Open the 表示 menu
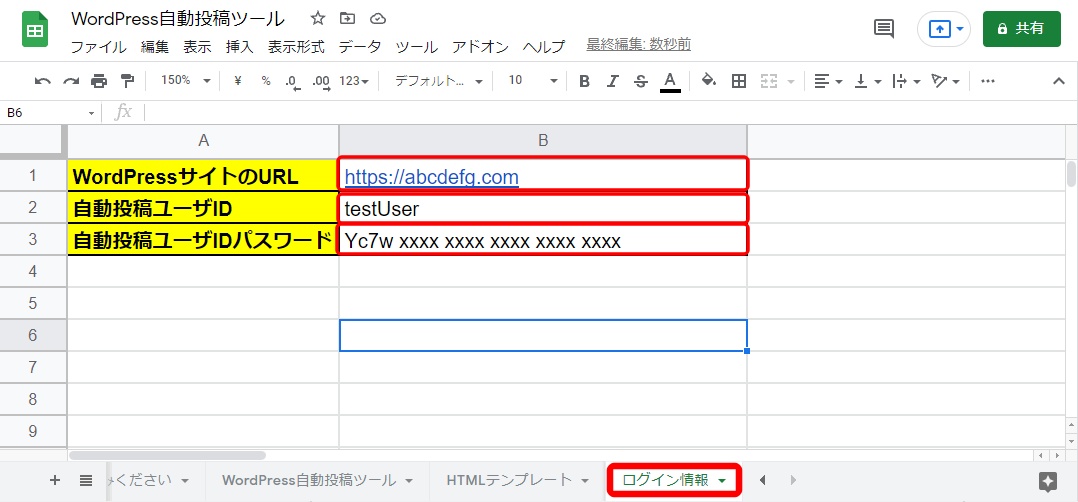Viewport: 1078px width, 502px height. tap(197, 47)
